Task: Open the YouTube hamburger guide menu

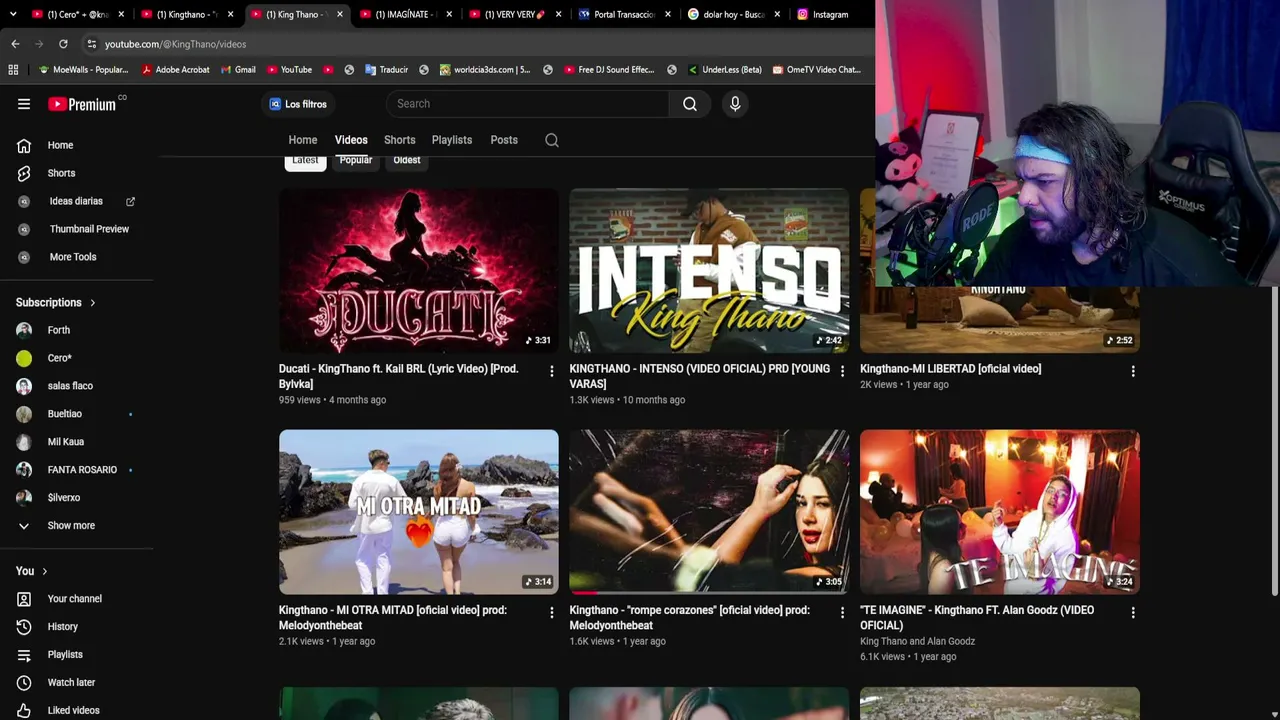Action: [x=24, y=104]
